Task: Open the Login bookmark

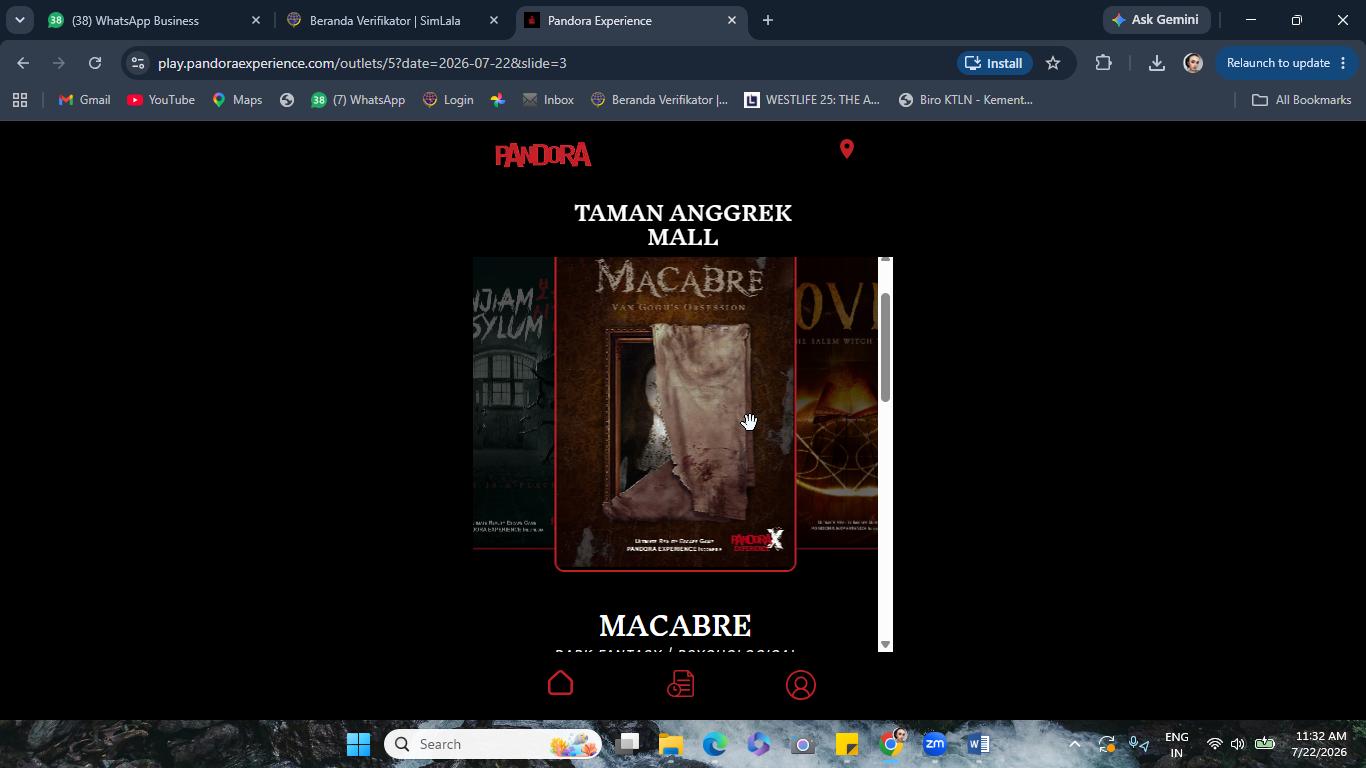Action: [x=448, y=100]
